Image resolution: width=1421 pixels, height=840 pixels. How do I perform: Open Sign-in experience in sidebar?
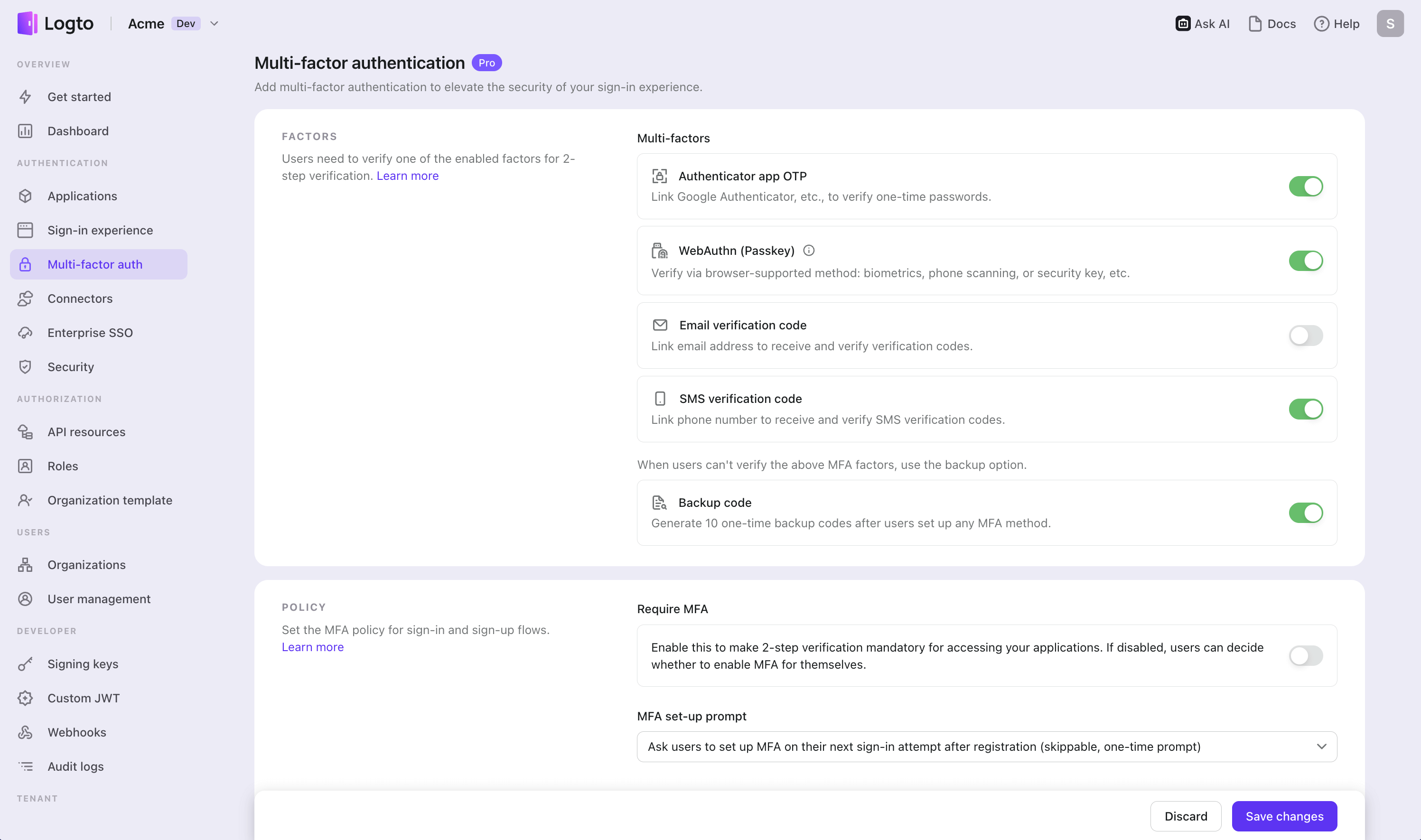[x=100, y=230]
